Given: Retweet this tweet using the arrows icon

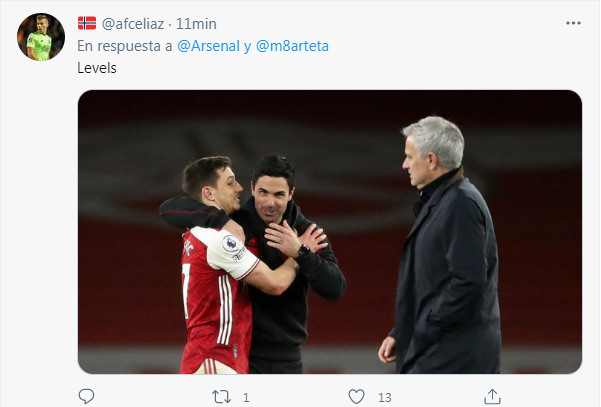Looking at the screenshot, I should 221,396.
